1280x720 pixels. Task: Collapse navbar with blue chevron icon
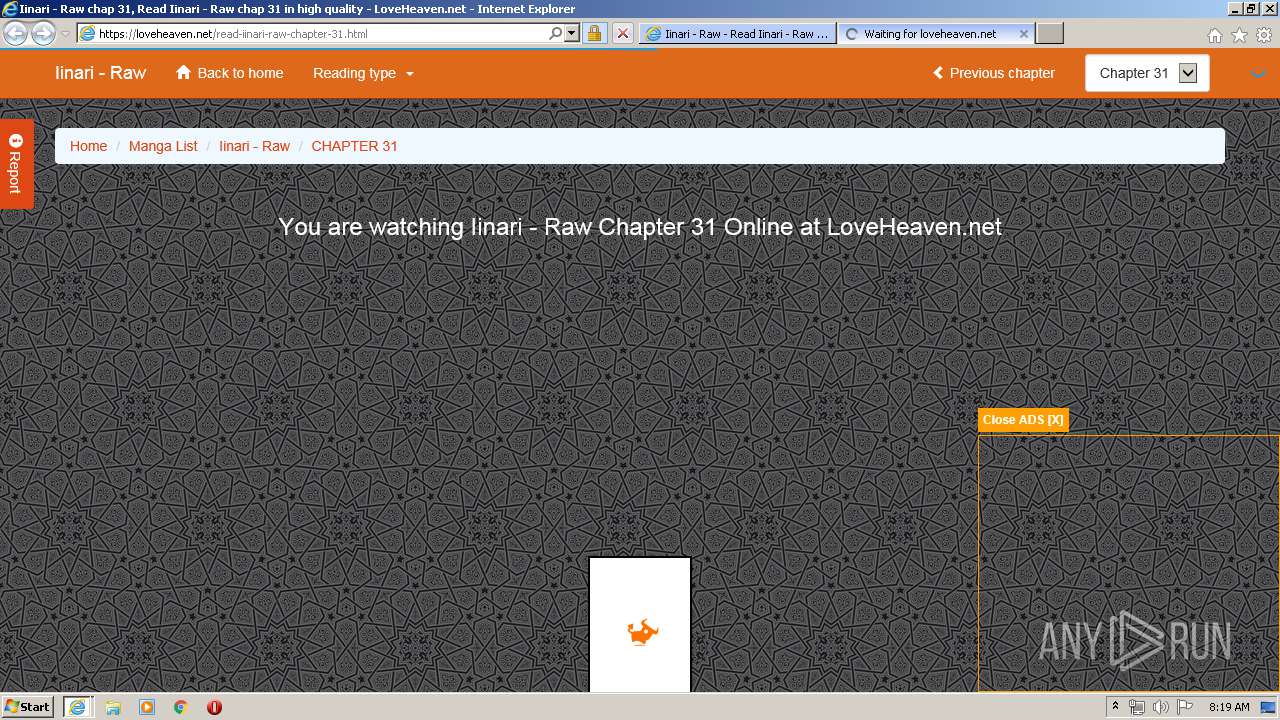(x=1258, y=74)
